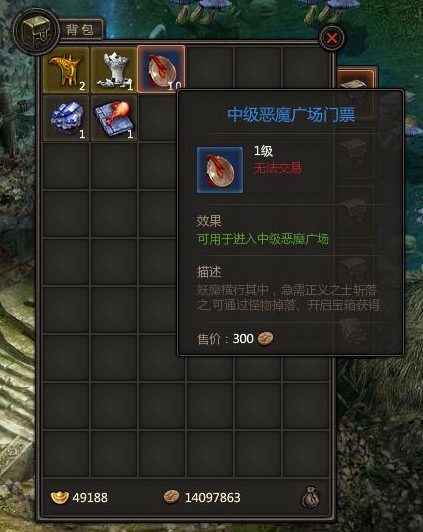Select the fire scroll book item

tap(114, 117)
